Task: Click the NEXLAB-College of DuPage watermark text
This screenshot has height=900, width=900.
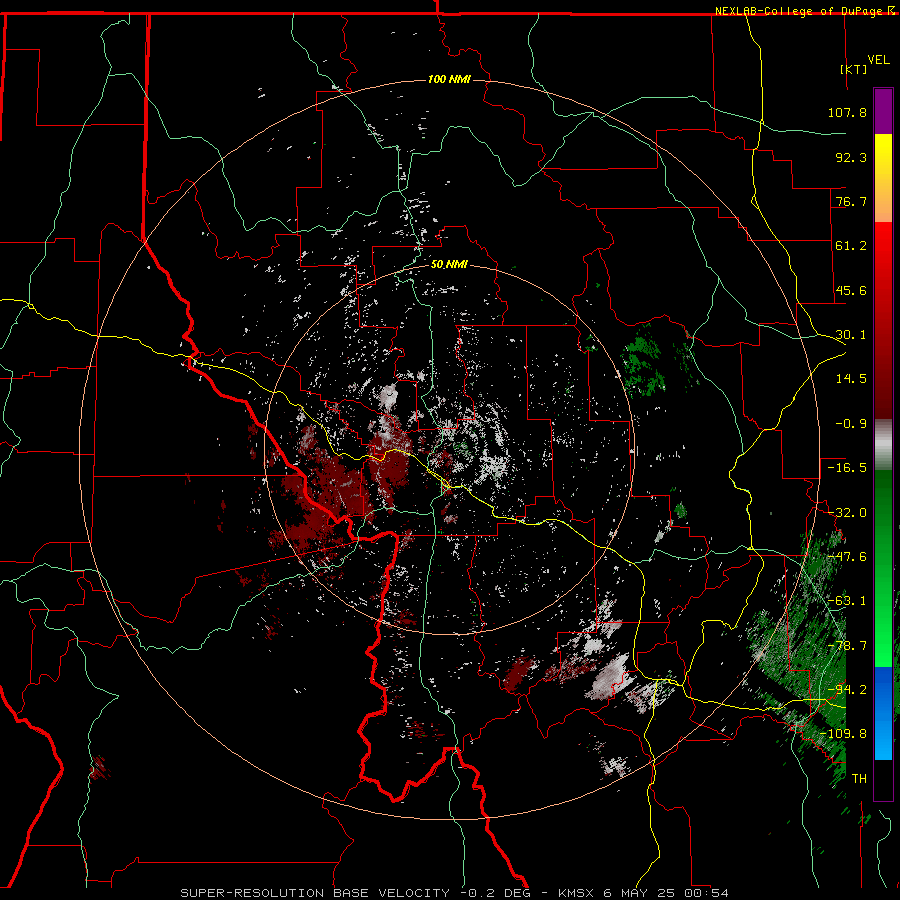Action: [798, 11]
